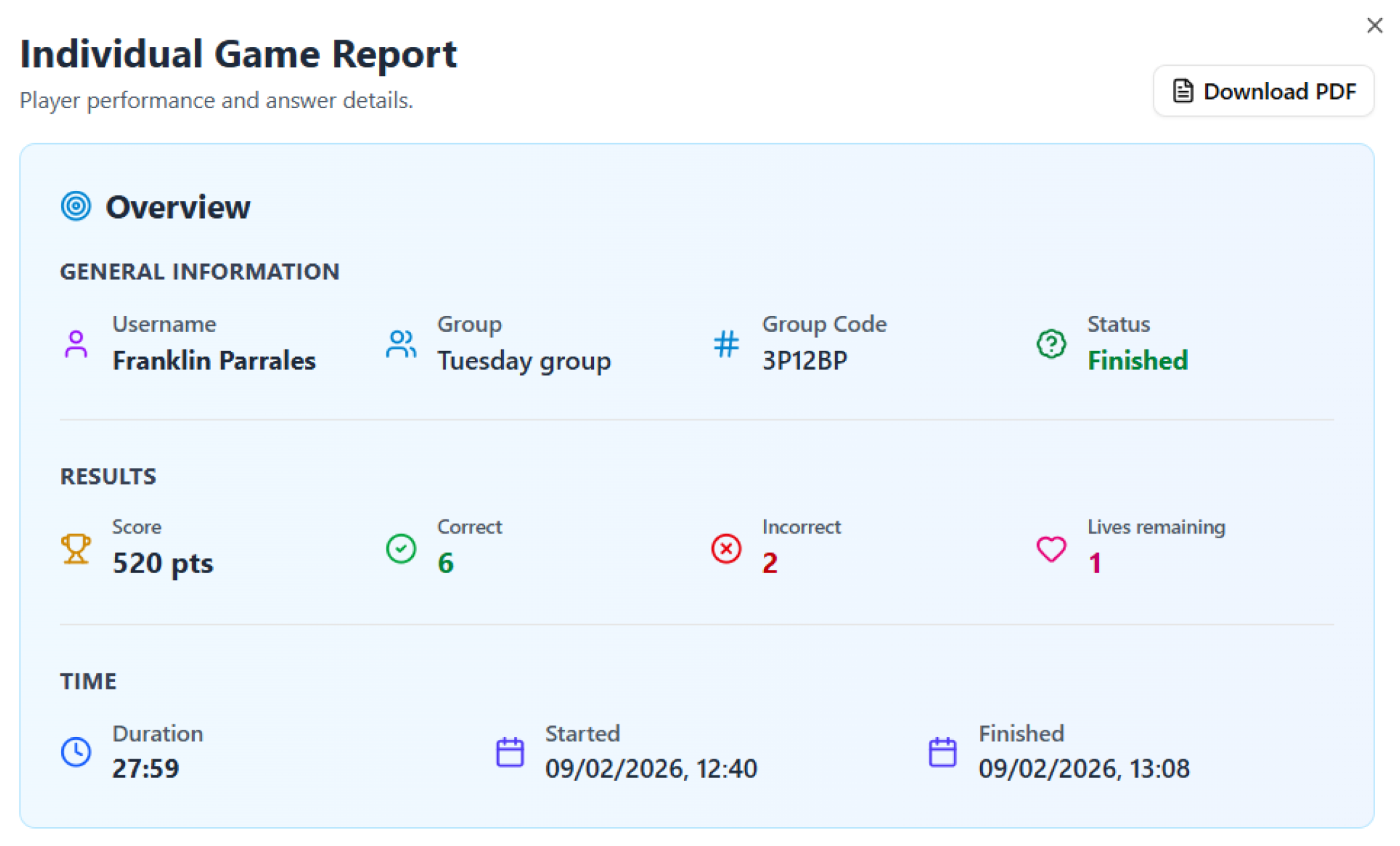
Task: Click the clock icon next to Duration
Action: (76, 751)
